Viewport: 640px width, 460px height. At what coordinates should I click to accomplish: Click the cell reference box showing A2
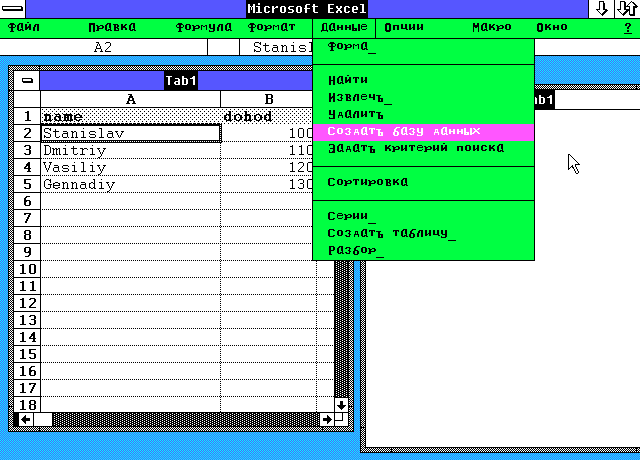[103, 47]
